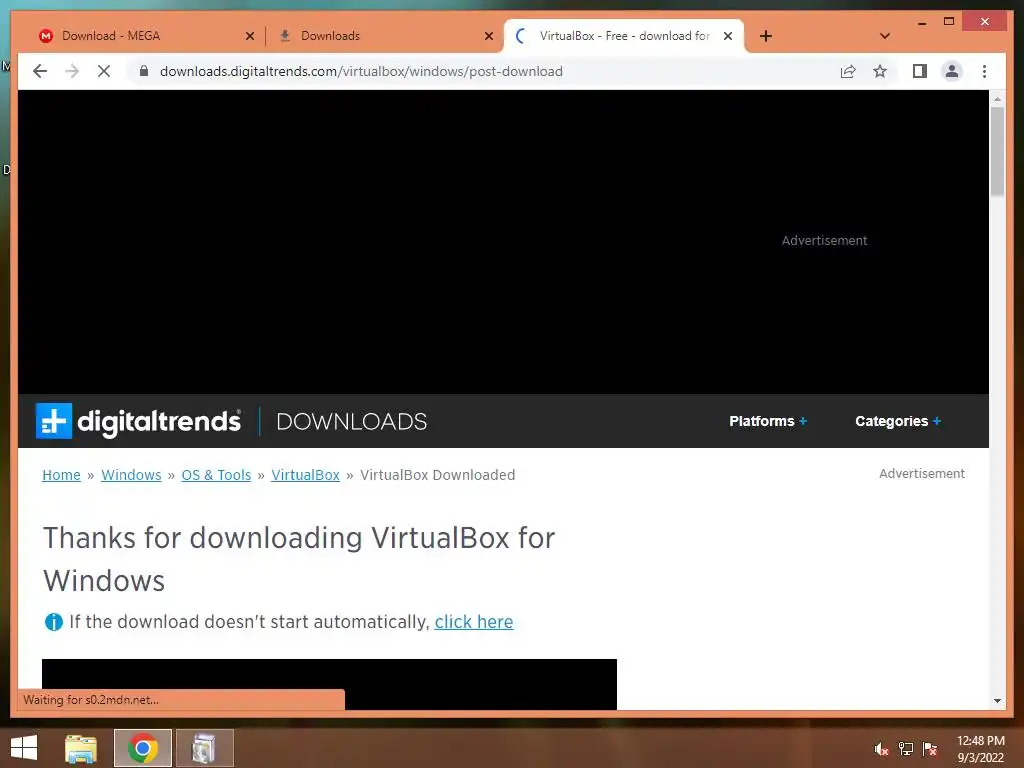Expand the tab search chevron
Viewport: 1024px width, 768px height.
(884, 36)
